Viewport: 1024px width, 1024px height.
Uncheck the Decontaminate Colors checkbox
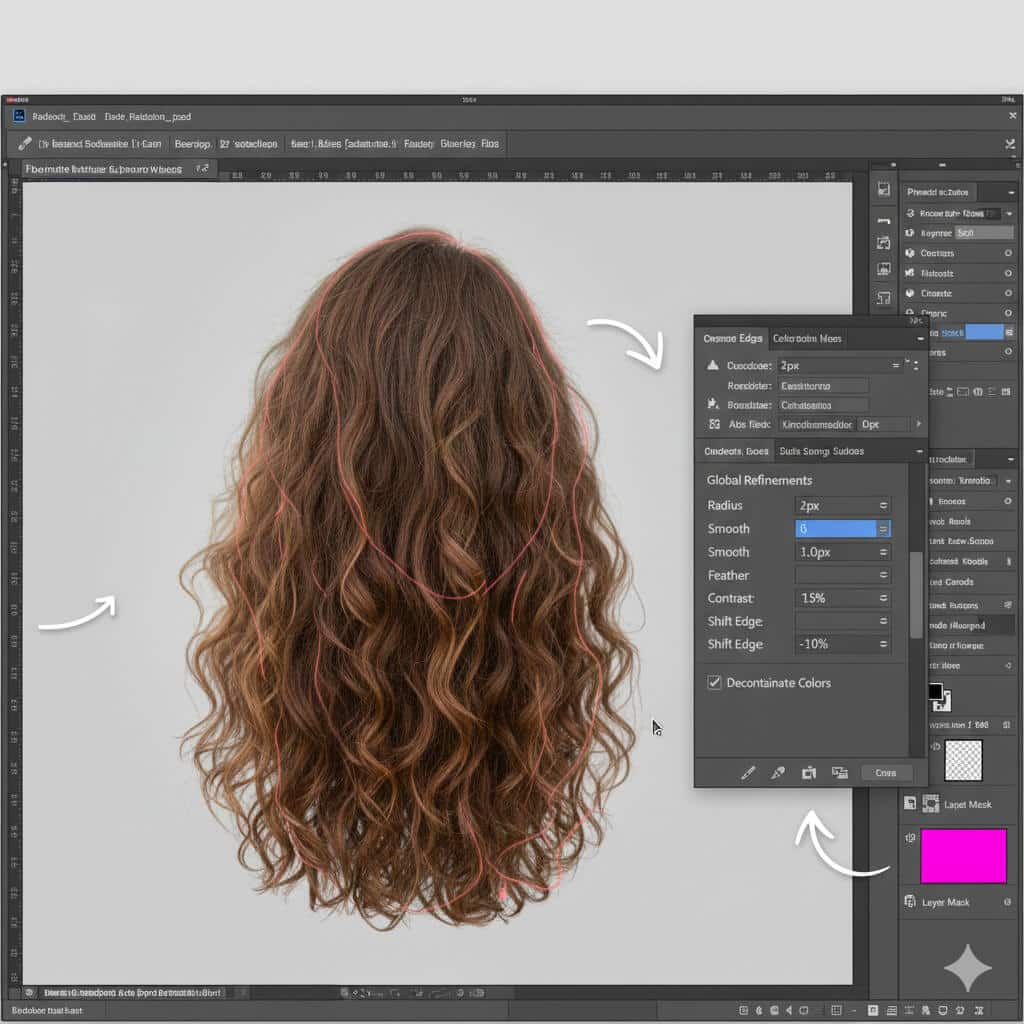tap(713, 683)
